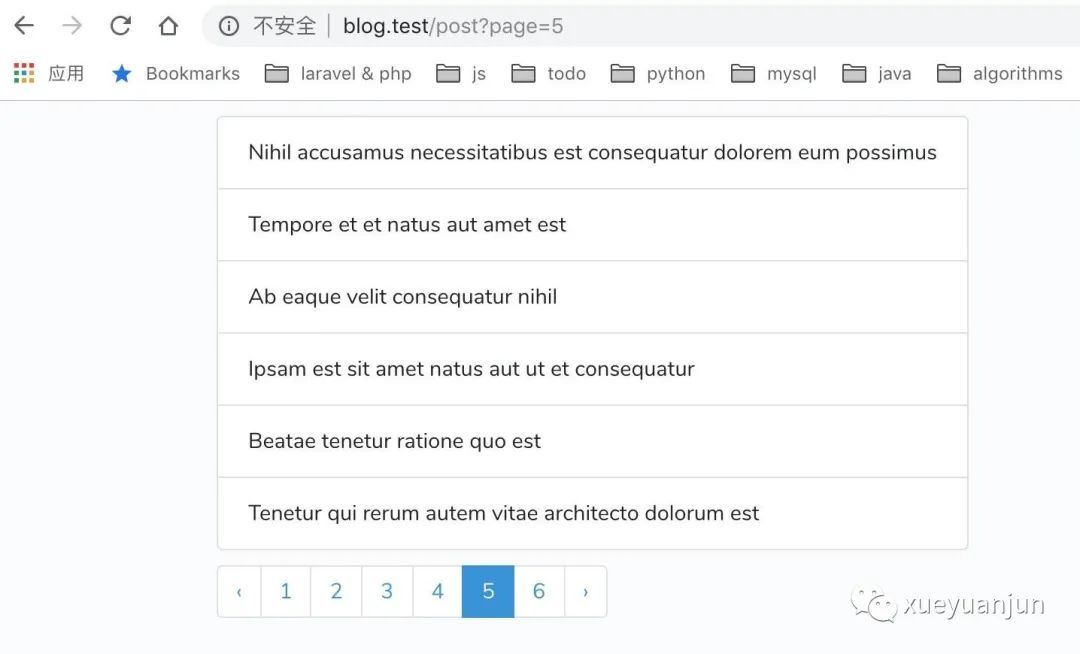Open post "Beatae tenetur ratione quo est"

coord(395,441)
